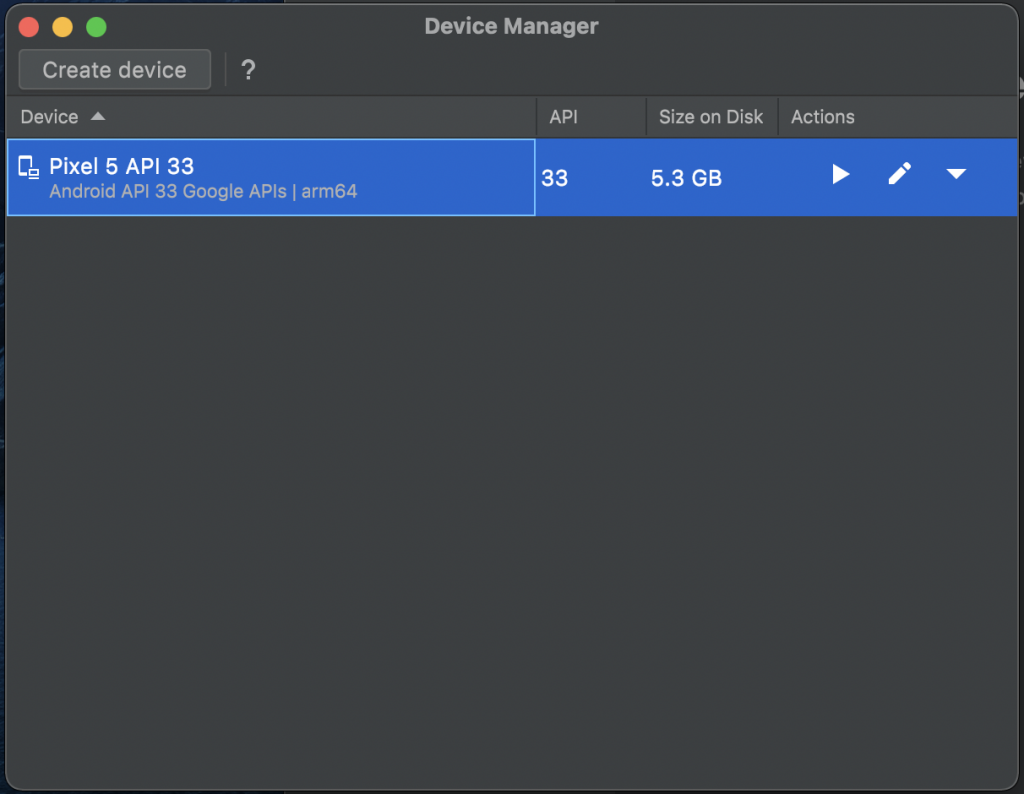Maximize the window with green button
This screenshot has width=1024, height=794.
(96, 28)
